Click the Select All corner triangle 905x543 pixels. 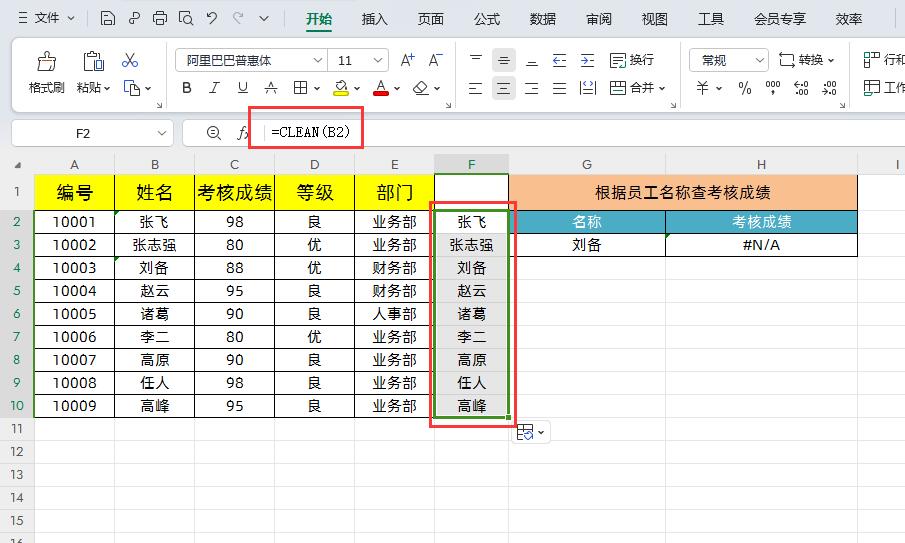click(x=17, y=164)
